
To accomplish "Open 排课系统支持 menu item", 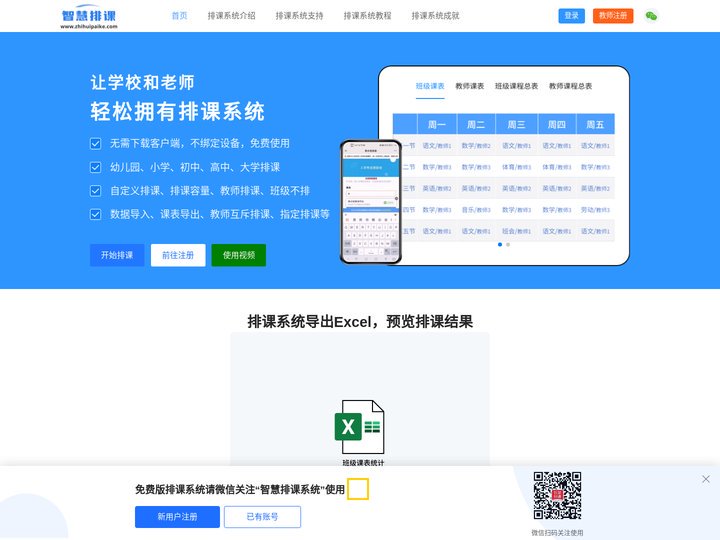I will point(299,16).
